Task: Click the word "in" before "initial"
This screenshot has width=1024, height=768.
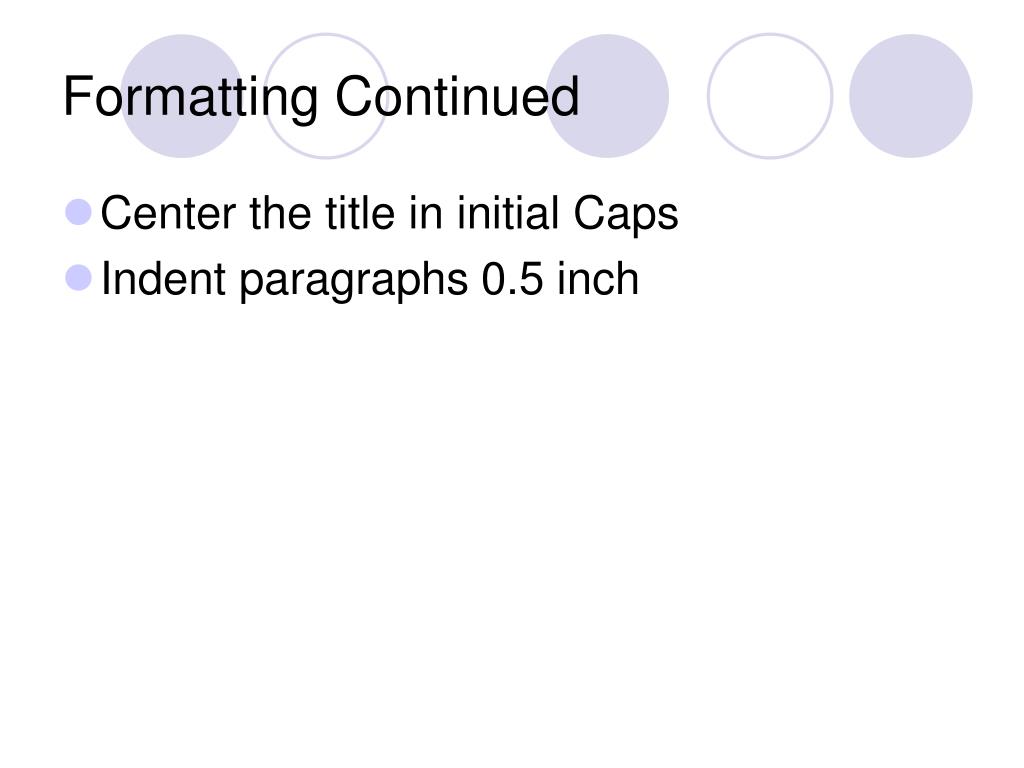Action: coord(426,213)
